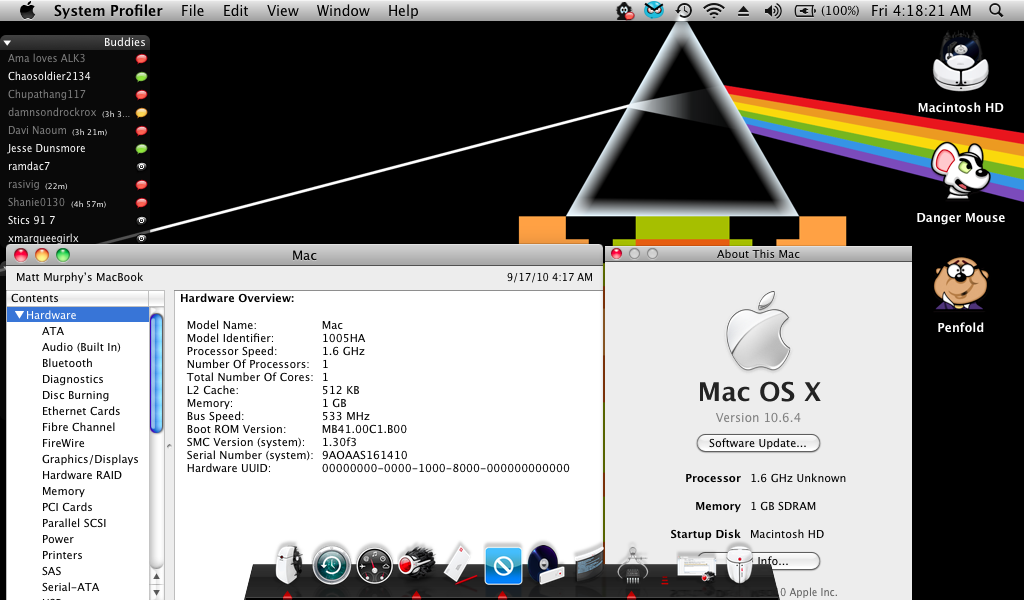Open Finder from the Dock
The width and height of the screenshot is (1024, 600).
(x=288, y=563)
